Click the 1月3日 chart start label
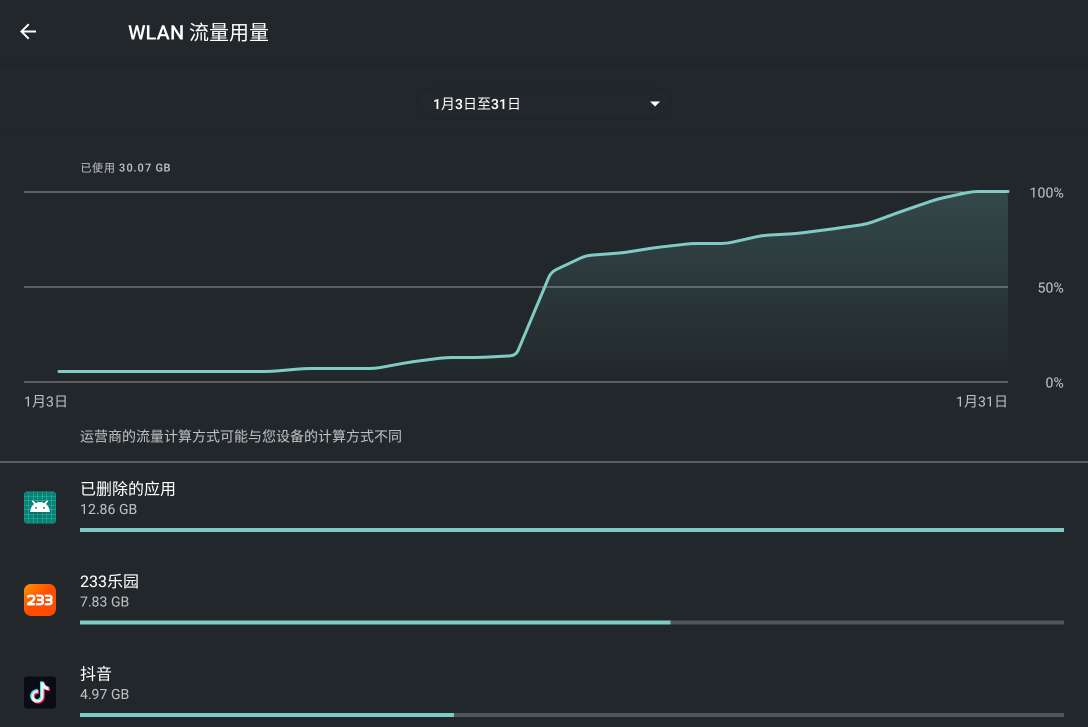The width and height of the screenshot is (1088, 727). 46,402
